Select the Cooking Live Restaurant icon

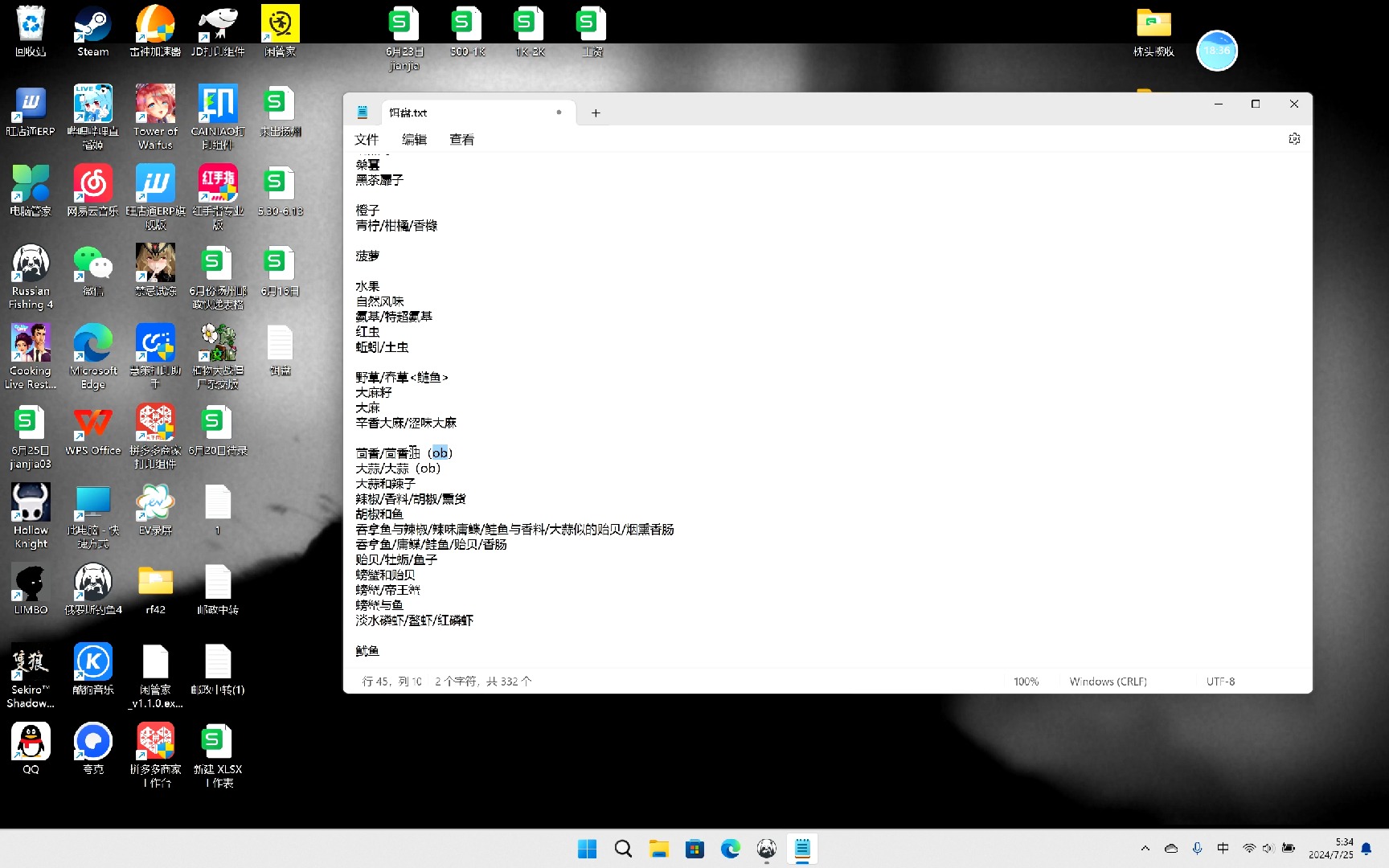(31, 357)
